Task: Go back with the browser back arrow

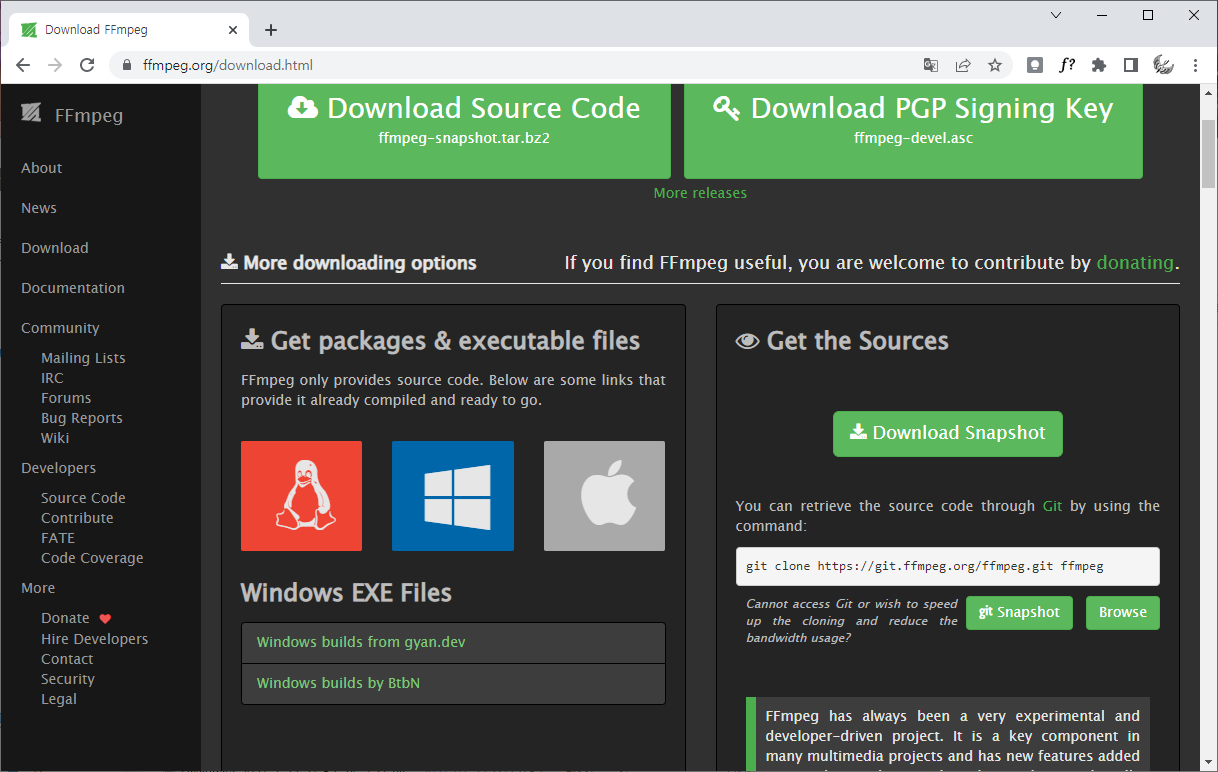Action: [23, 65]
